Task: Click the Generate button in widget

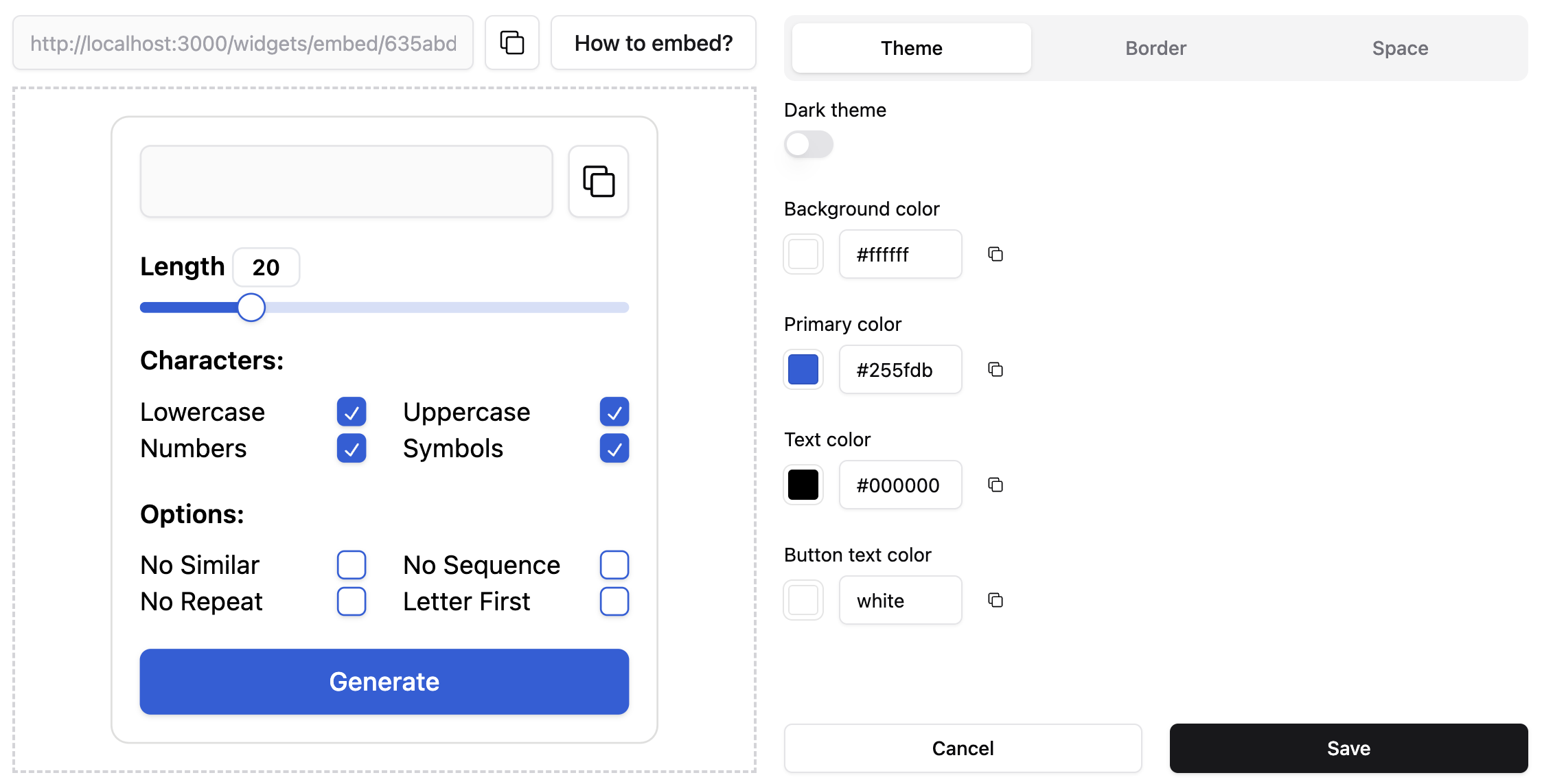Action: (384, 682)
